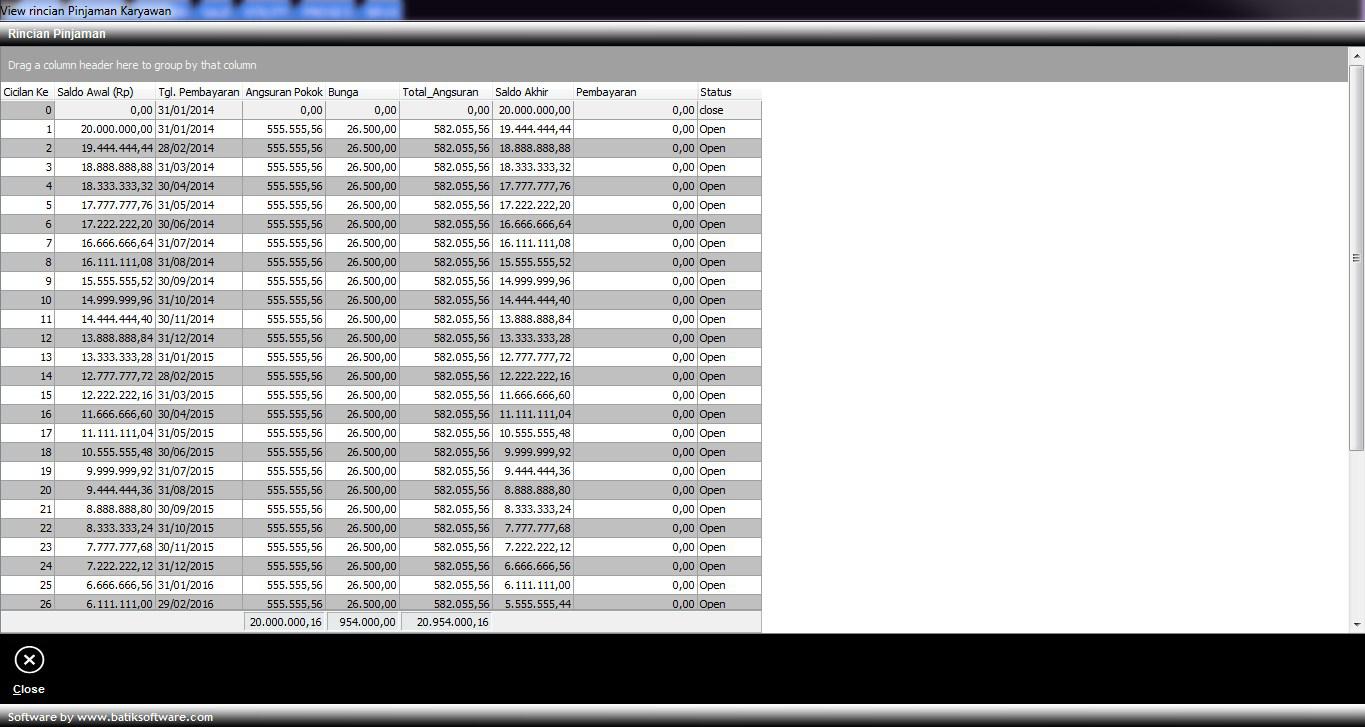Viewport: 1365px width, 727px height.
Task: Select row with payment date 31/01/2015
Action: (198, 357)
